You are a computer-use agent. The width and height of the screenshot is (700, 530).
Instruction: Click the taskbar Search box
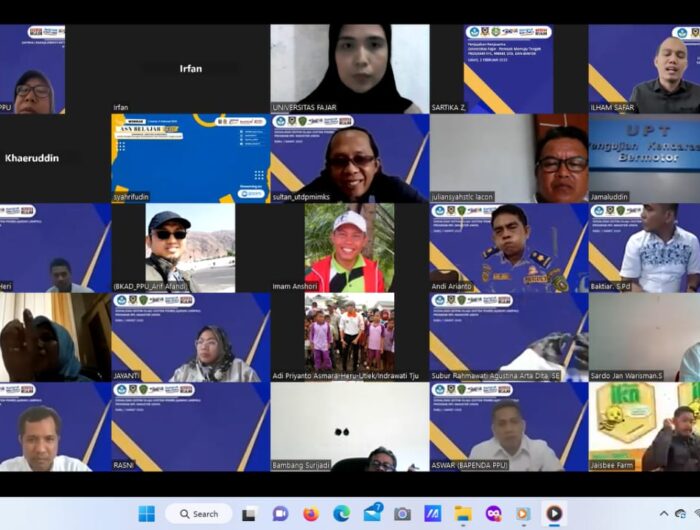coord(198,514)
